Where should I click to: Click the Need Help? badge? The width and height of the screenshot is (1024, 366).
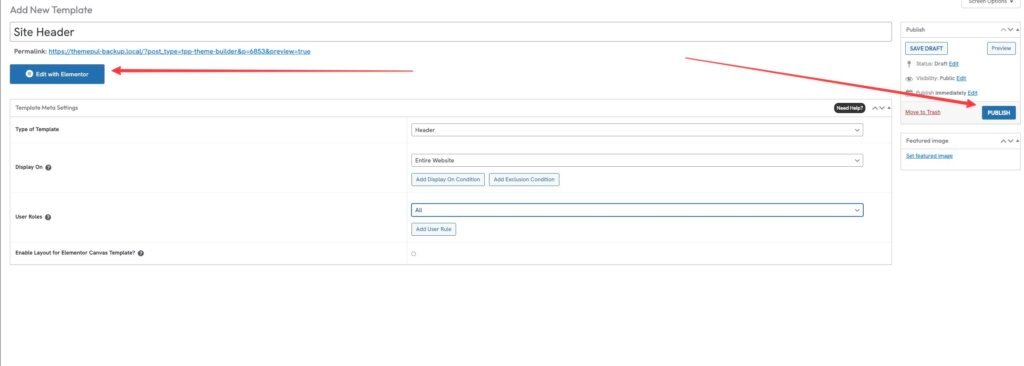tap(850, 108)
